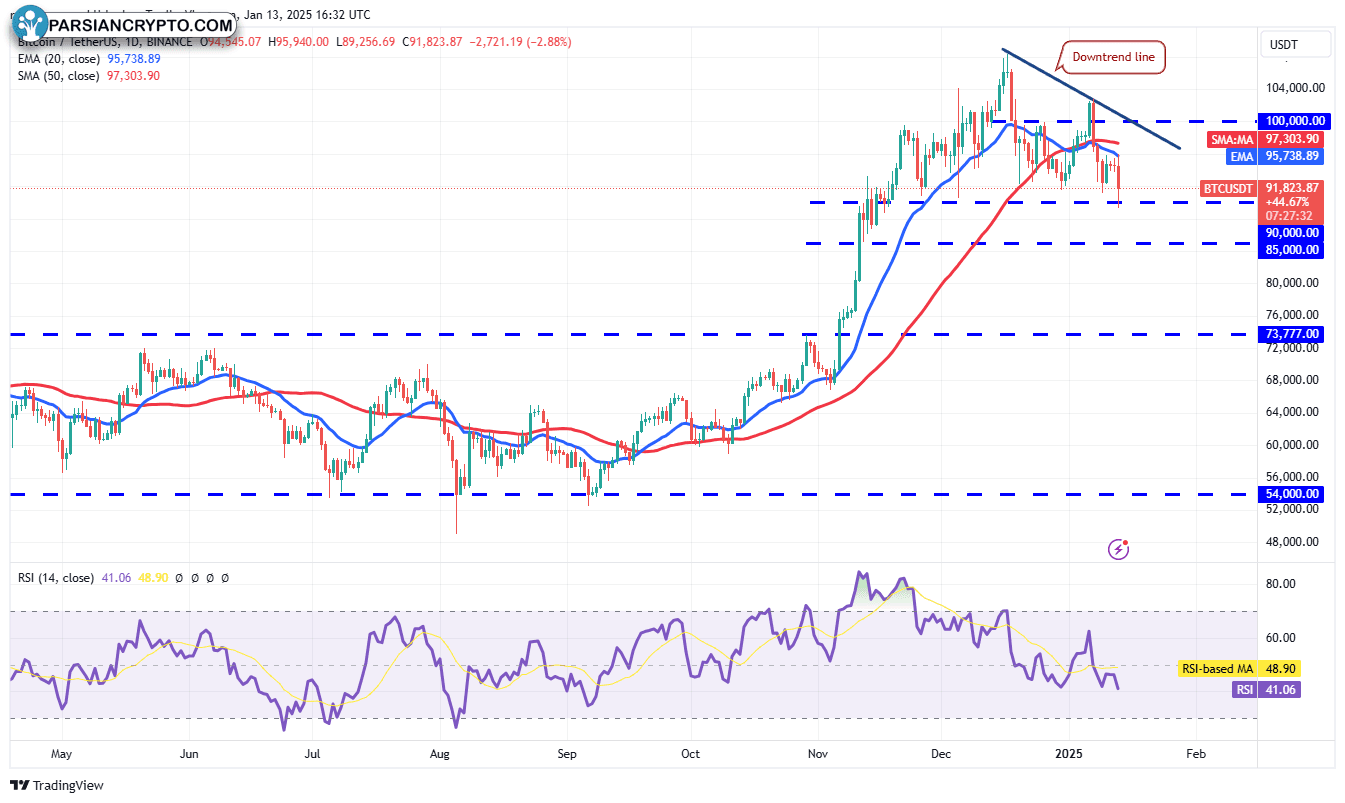Open the TradingView logo link
The image size is (1345, 803).
point(57,785)
